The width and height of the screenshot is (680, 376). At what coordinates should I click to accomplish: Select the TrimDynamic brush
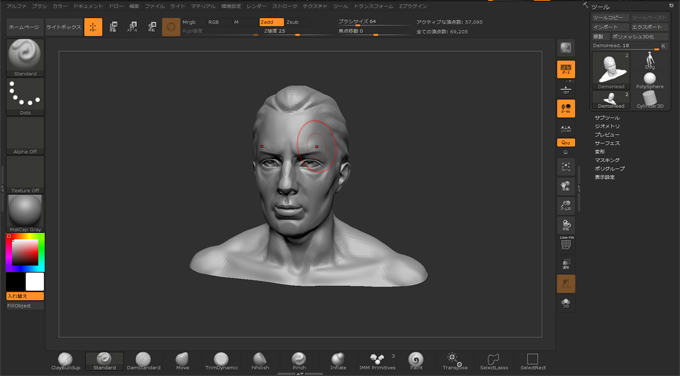[x=221, y=361]
